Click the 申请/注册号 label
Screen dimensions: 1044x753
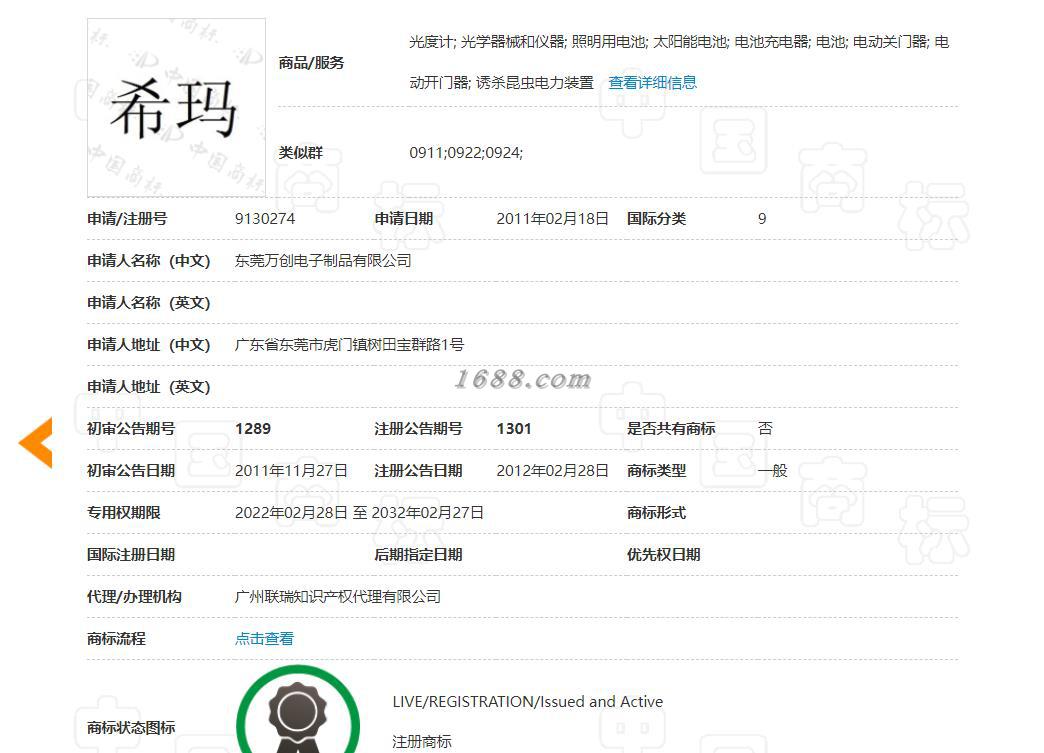(x=127, y=219)
